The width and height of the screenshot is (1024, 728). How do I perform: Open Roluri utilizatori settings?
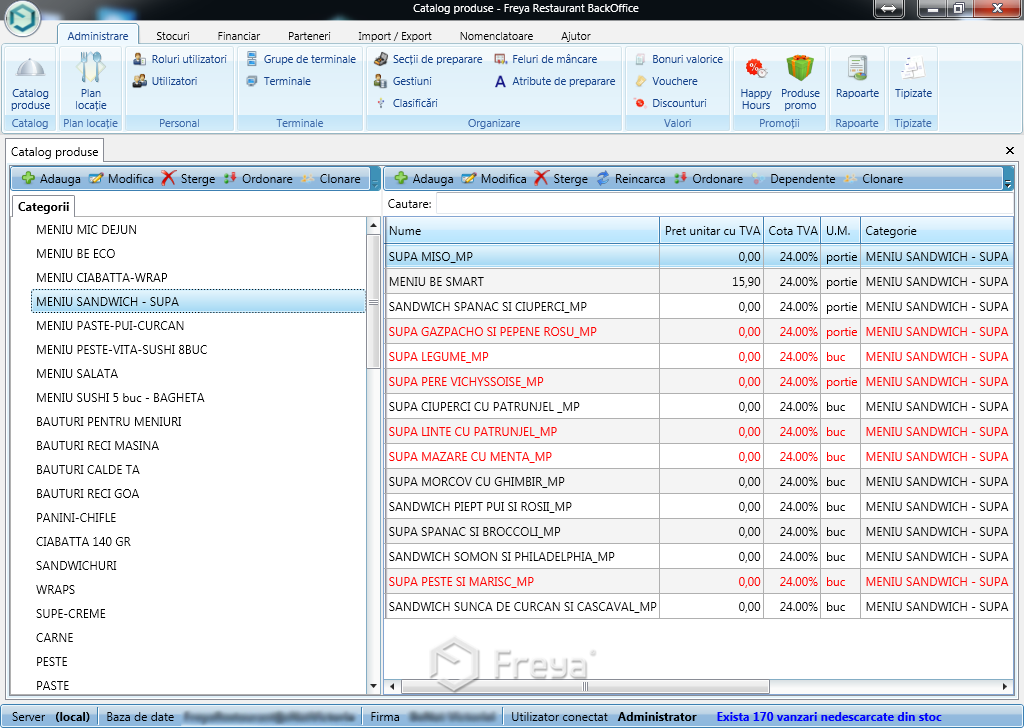tap(180, 59)
